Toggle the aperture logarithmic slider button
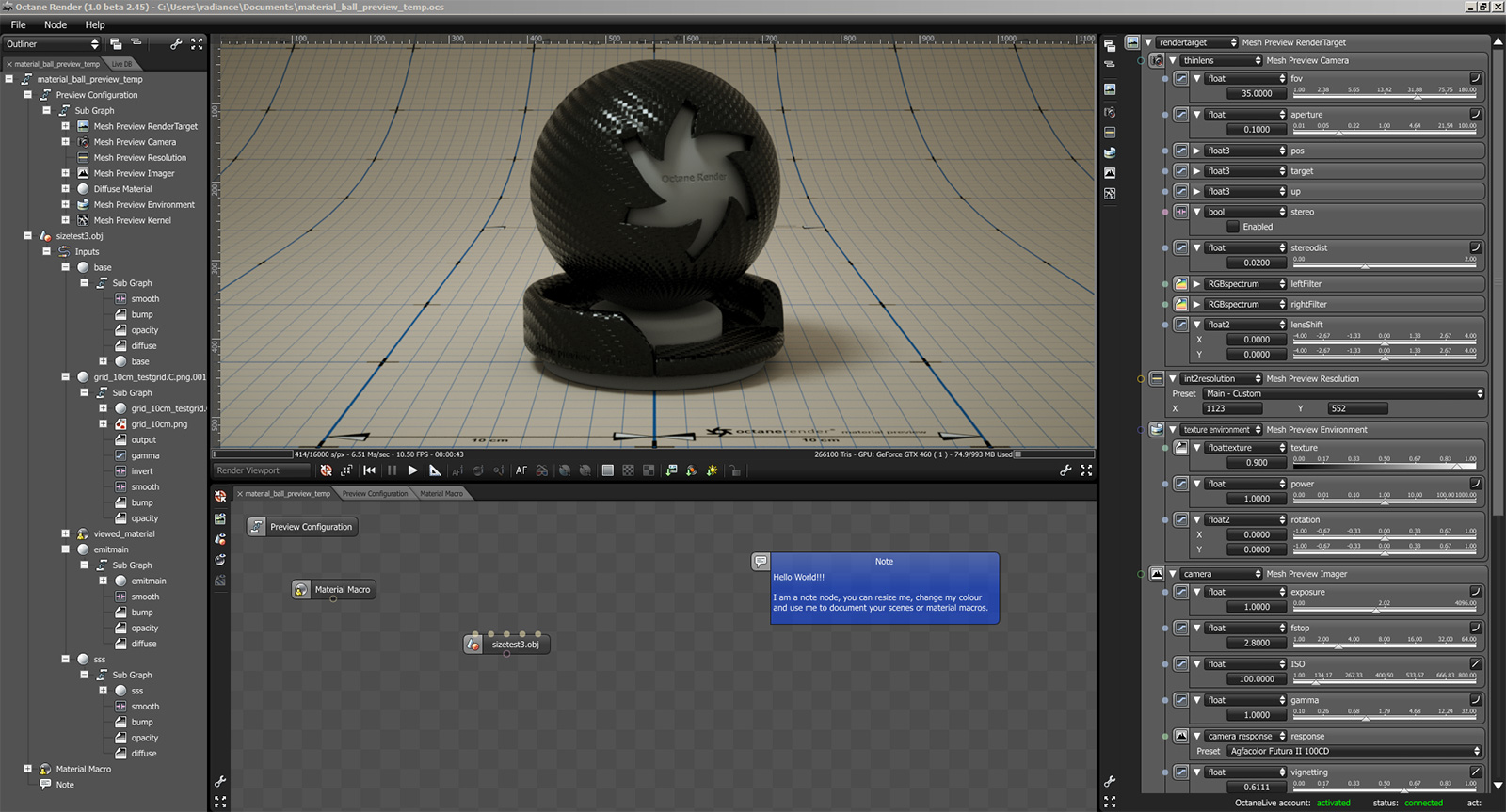The image size is (1506, 812). [x=1476, y=114]
